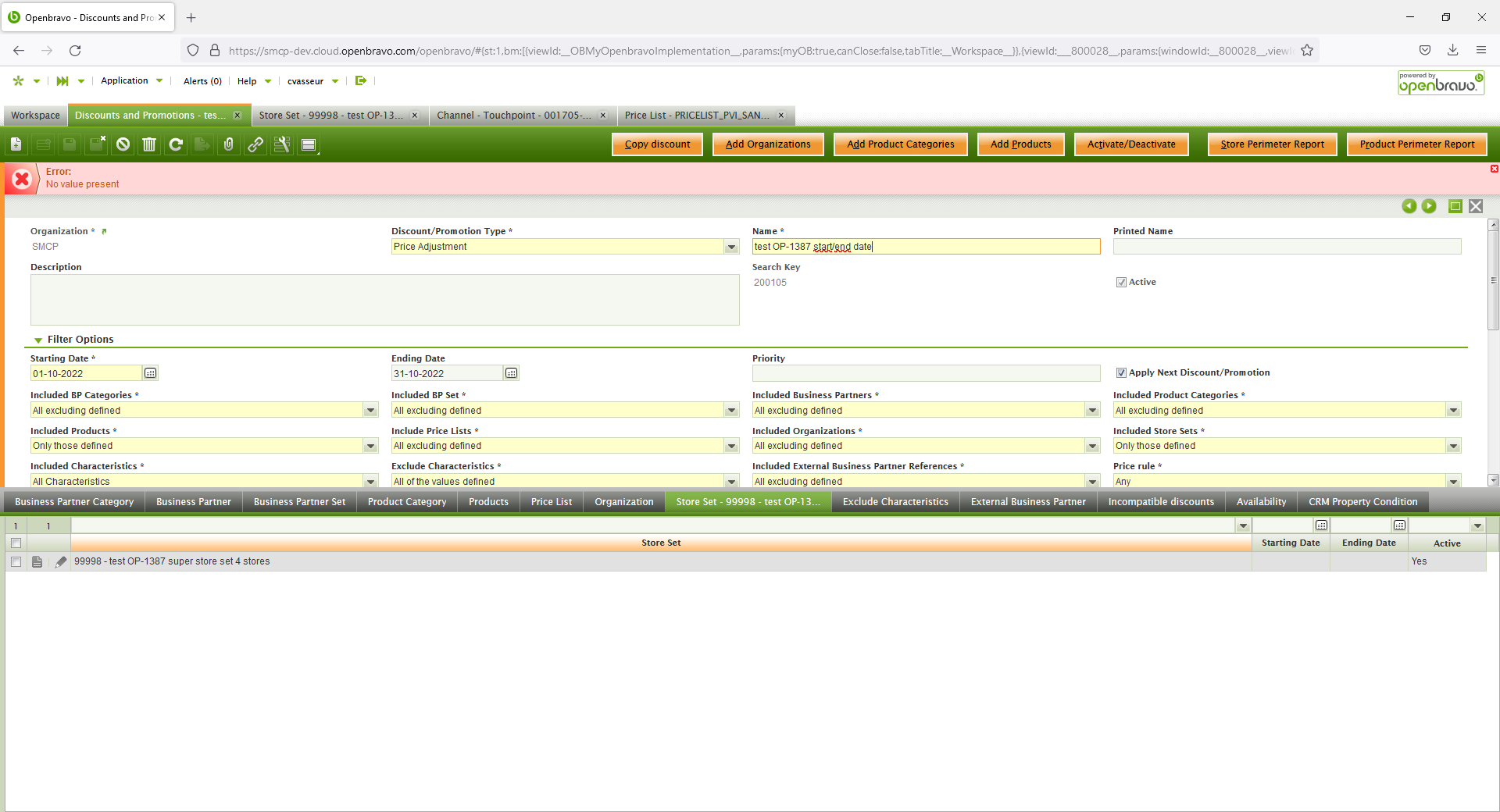Edit store set row with pencil icon
Screen dimensions: 1500x812
pos(61,561)
